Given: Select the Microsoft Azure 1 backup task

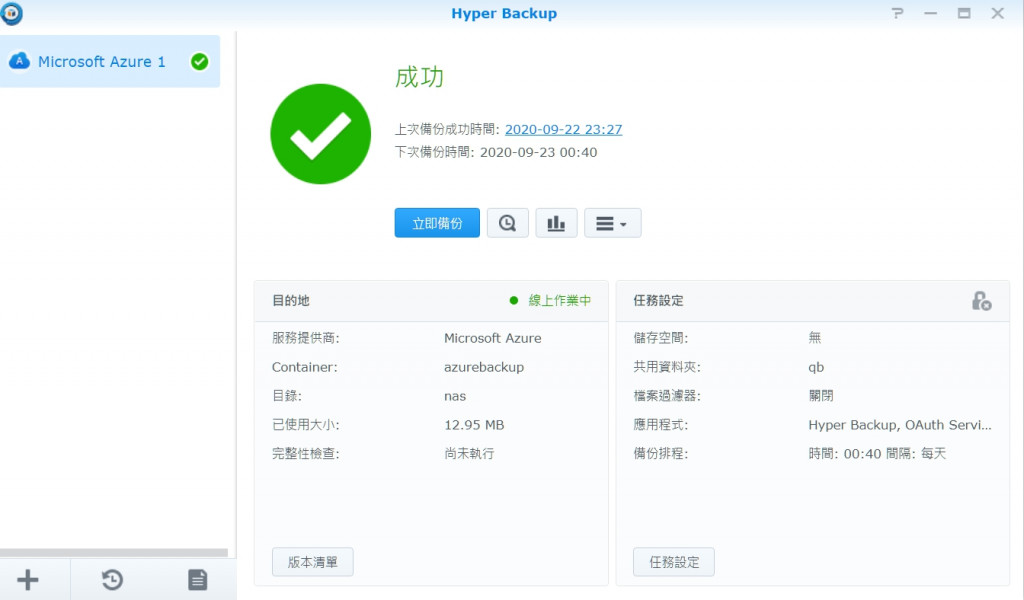Looking at the screenshot, I should (x=110, y=61).
